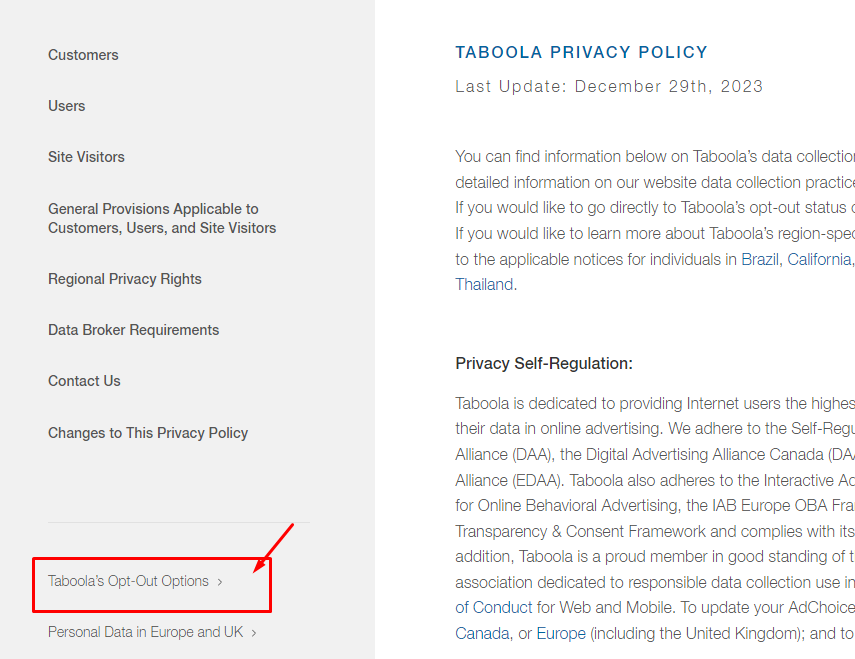The width and height of the screenshot is (855, 659).
Task: Select Changes to This Privacy Policy
Action: click(x=148, y=433)
